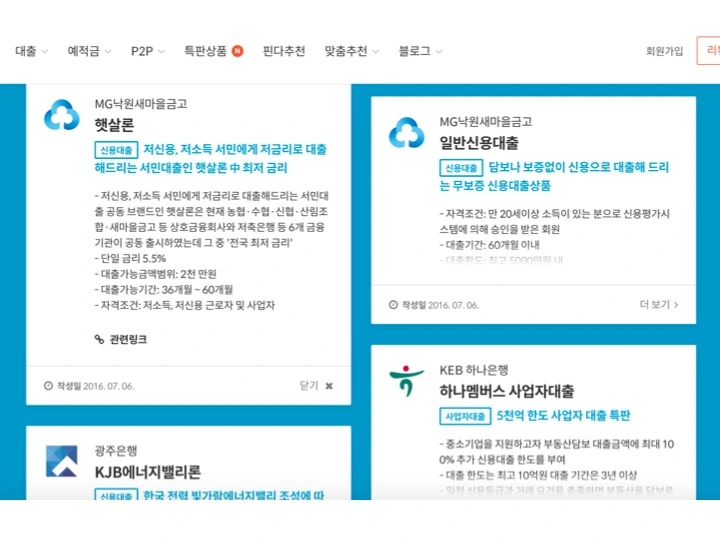Click the 사업자대출 tag on 하나멤버스 card
The width and height of the screenshot is (720, 540).
(x=465, y=416)
